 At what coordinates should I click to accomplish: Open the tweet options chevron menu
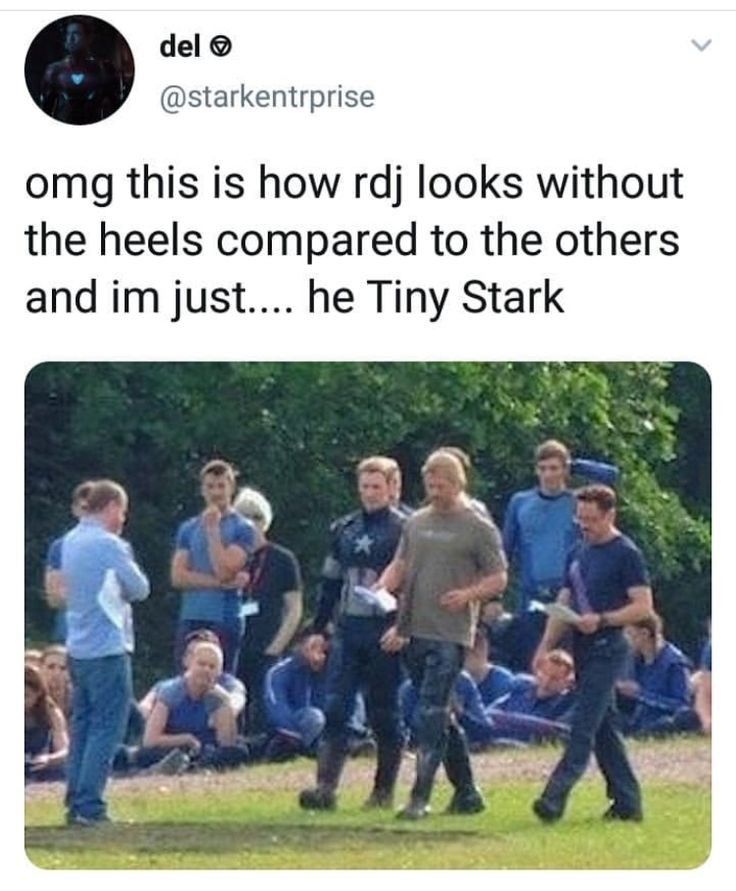coord(702,45)
